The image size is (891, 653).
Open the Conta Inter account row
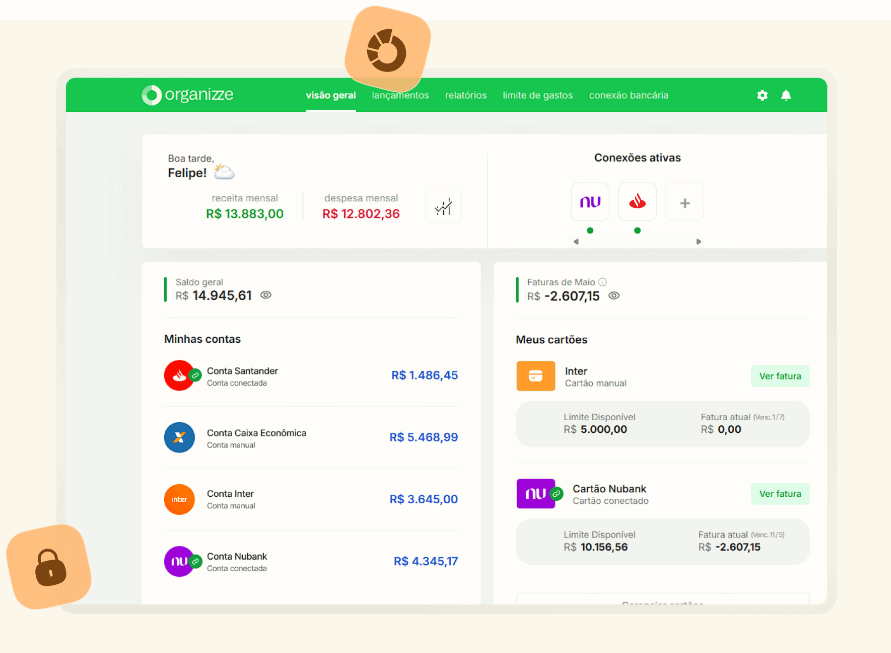click(310, 499)
